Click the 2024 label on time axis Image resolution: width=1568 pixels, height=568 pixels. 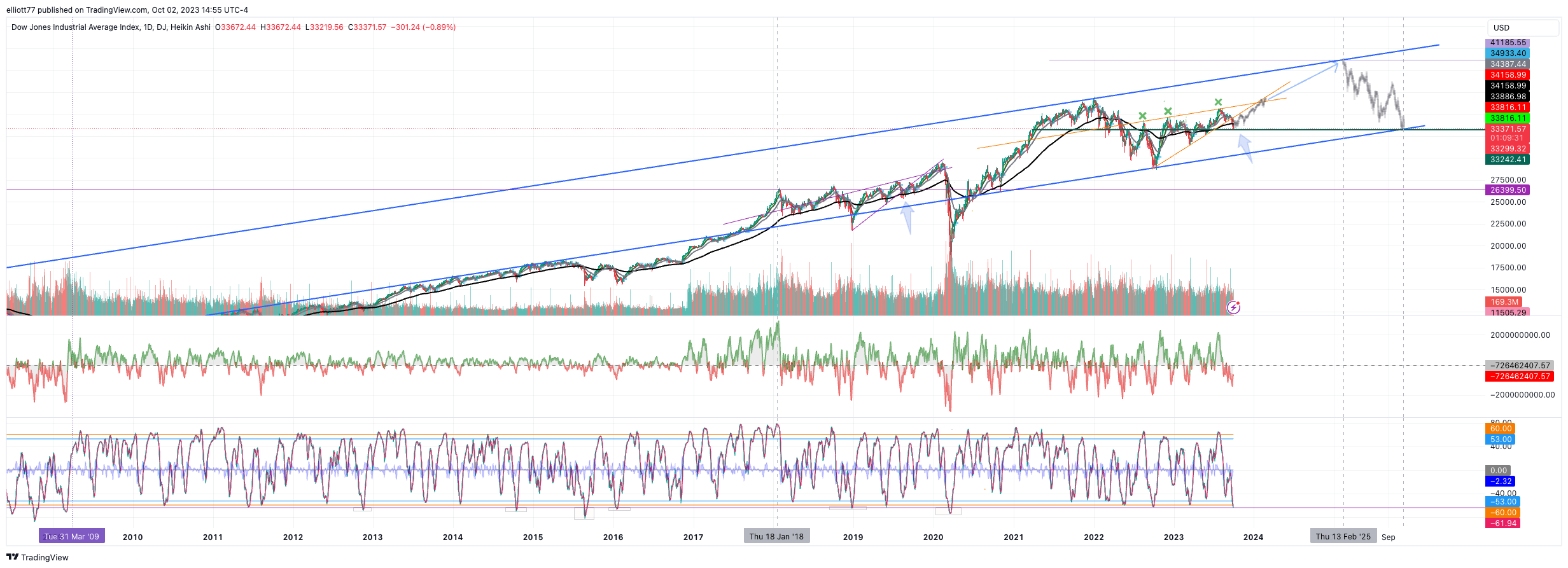click(x=1254, y=537)
